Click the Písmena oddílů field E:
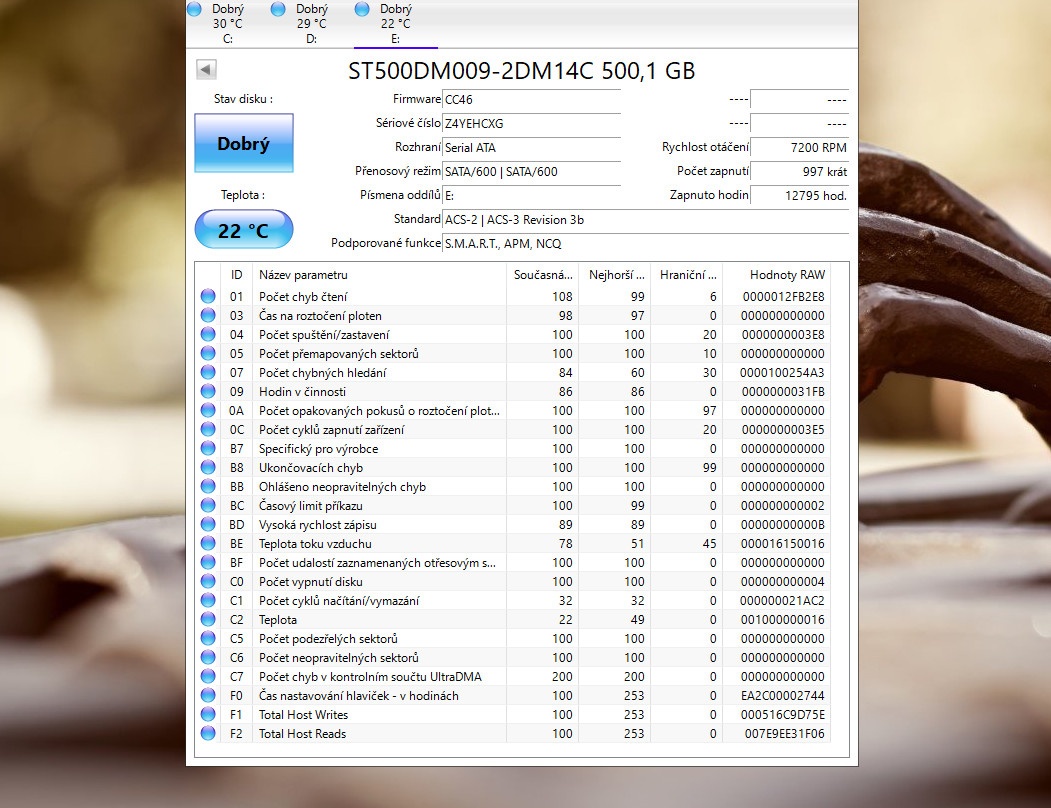Viewport: 1051px width, 808px height. point(532,196)
